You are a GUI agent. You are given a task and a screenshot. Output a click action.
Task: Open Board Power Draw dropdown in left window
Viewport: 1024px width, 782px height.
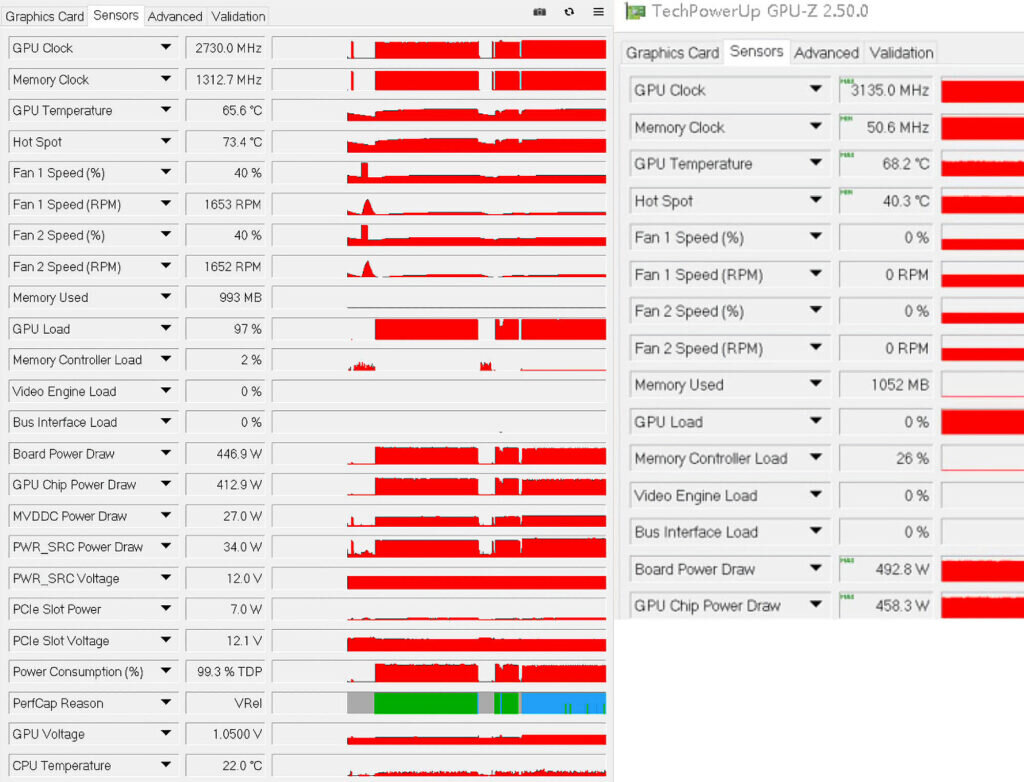tap(166, 453)
